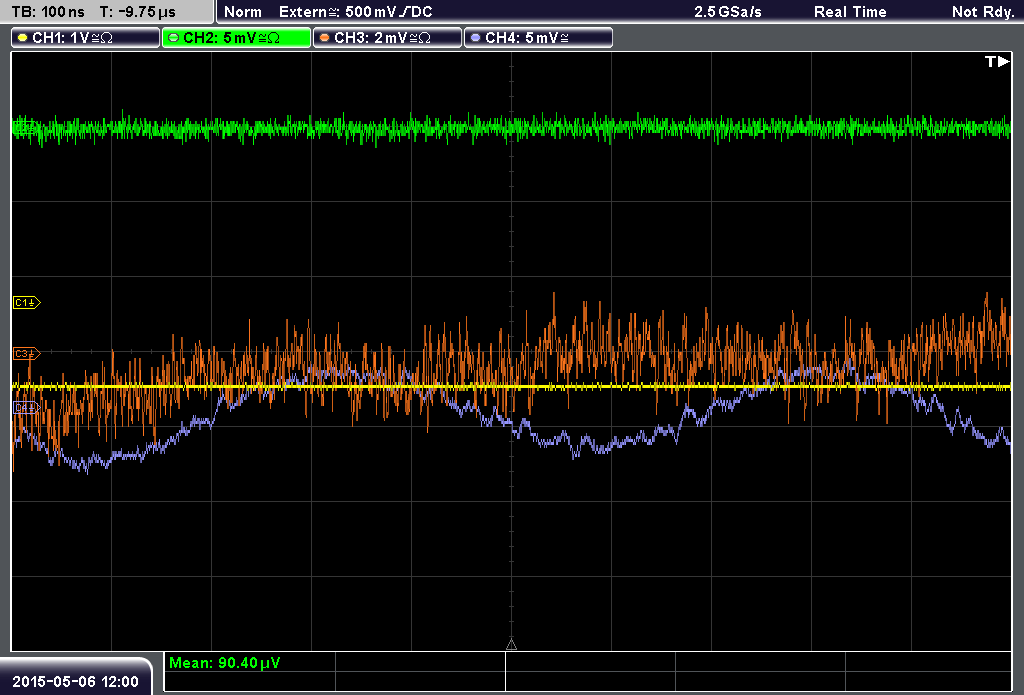Select the CH3 2mV channel label
Viewport: 1024px width, 695px height.
tap(387, 38)
